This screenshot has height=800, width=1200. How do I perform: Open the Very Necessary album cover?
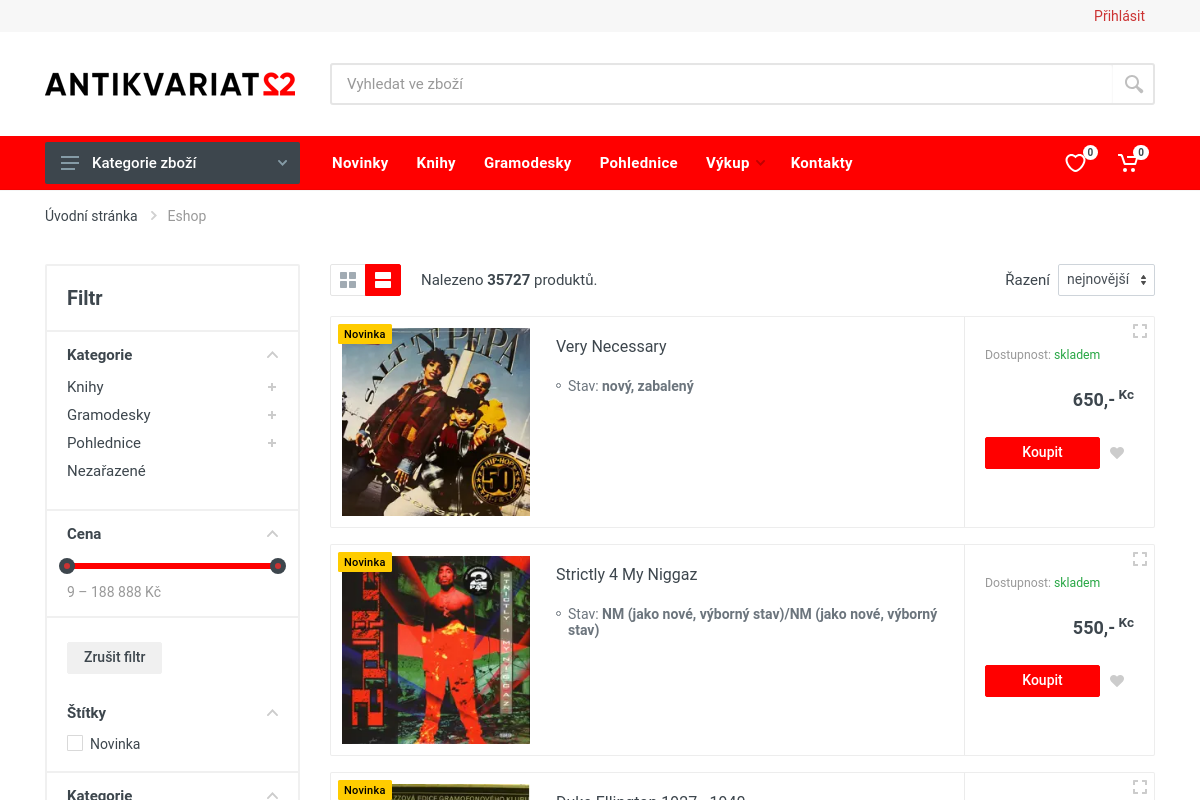click(x=436, y=422)
